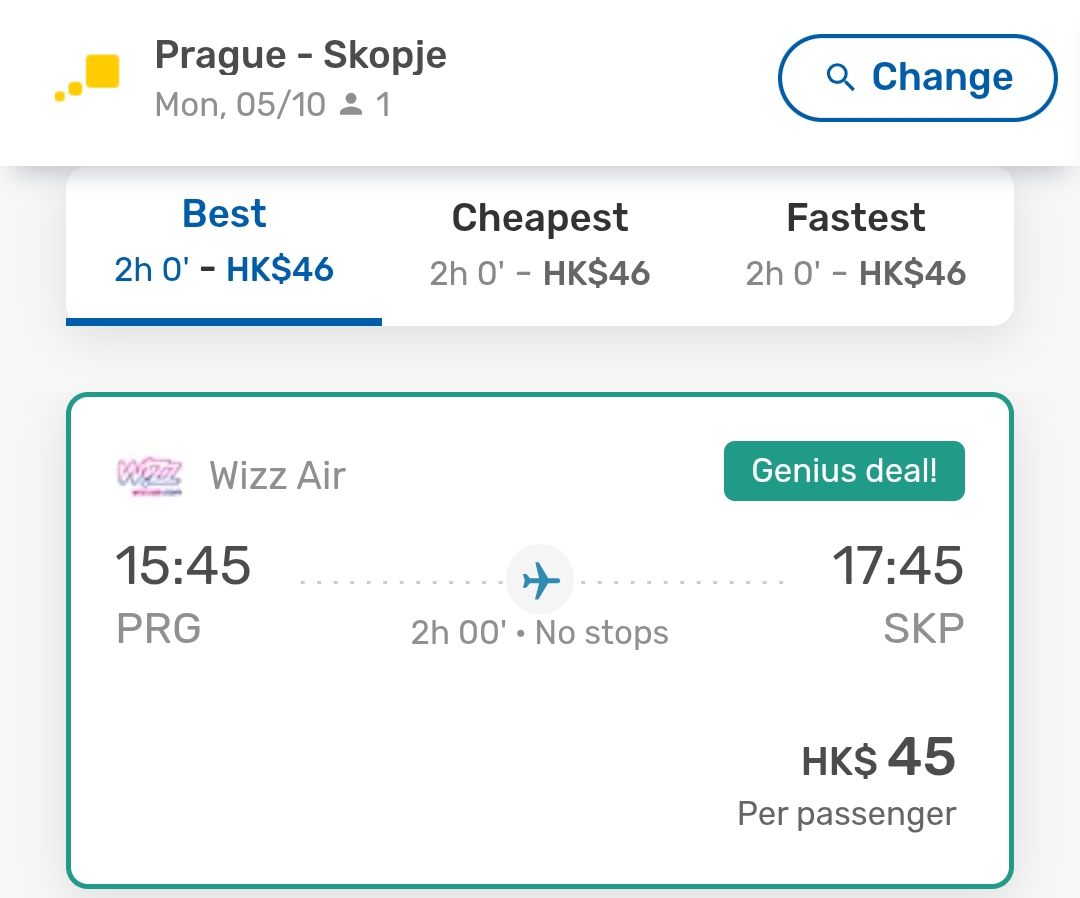Click the HK$ 45 price

tap(878, 758)
